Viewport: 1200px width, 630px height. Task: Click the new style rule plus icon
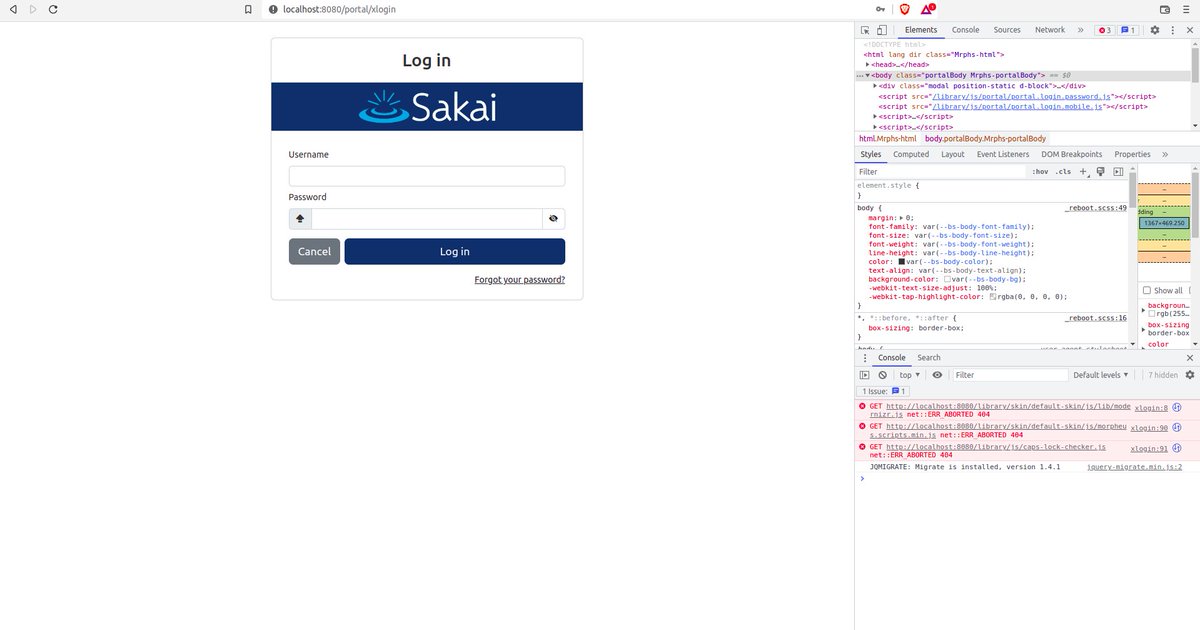(x=1084, y=172)
